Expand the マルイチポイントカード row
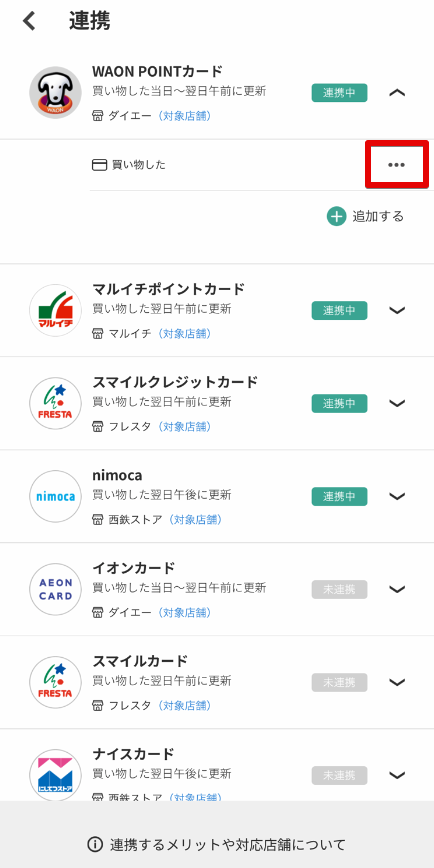Image resolution: width=434 pixels, height=868 pixels. [x=397, y=310]
